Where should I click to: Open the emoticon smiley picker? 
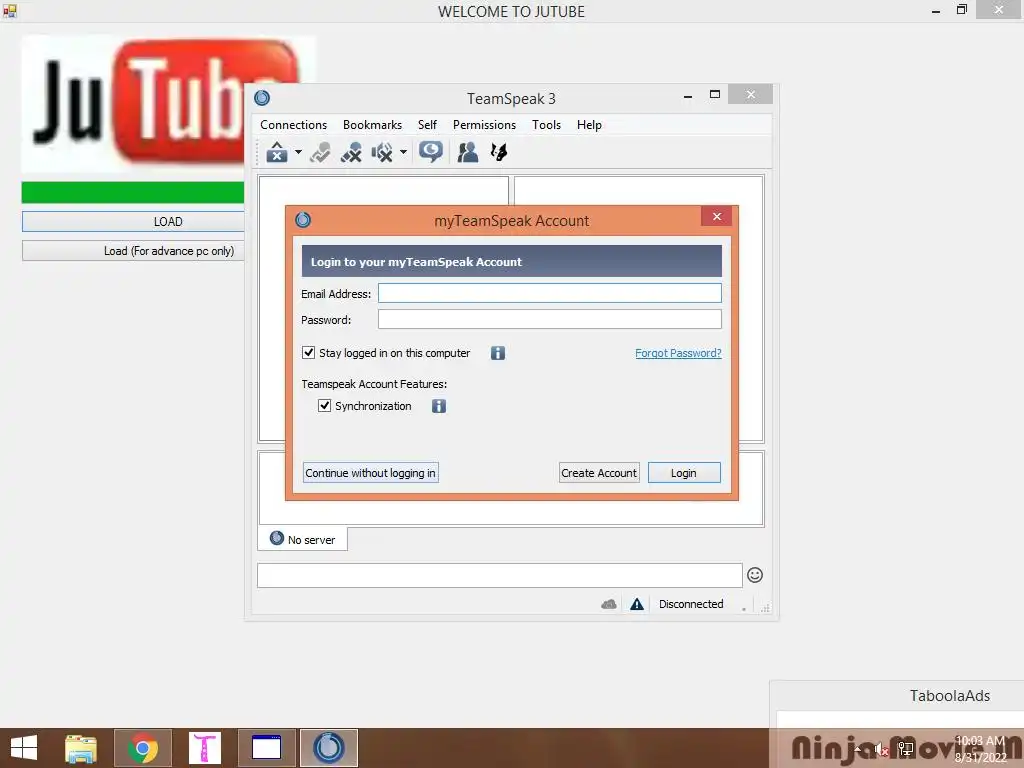click(x=755, y=575)
